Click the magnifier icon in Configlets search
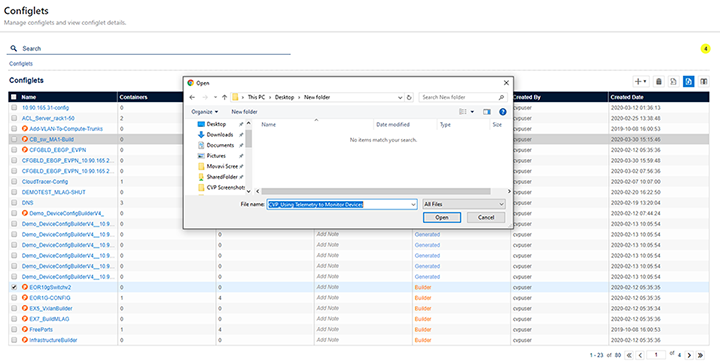The height and width of the screenshot is (361, 720). tap(14, 48)
